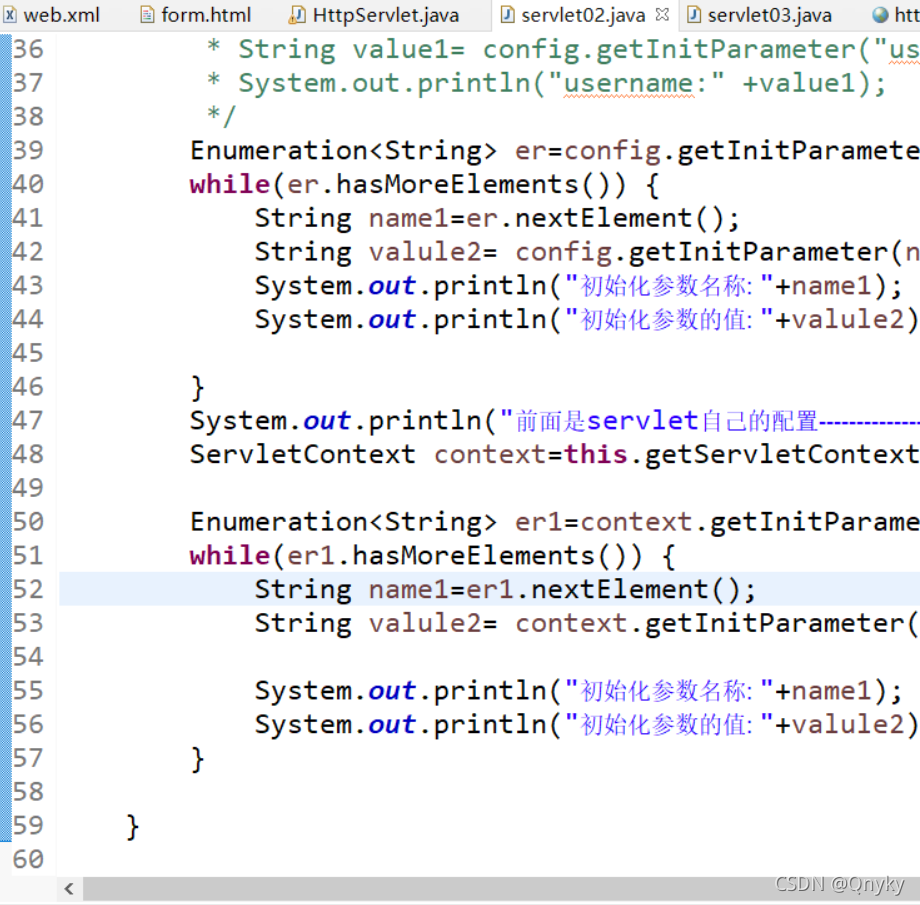Click line number 52 in the gutter

click(28, 589)
